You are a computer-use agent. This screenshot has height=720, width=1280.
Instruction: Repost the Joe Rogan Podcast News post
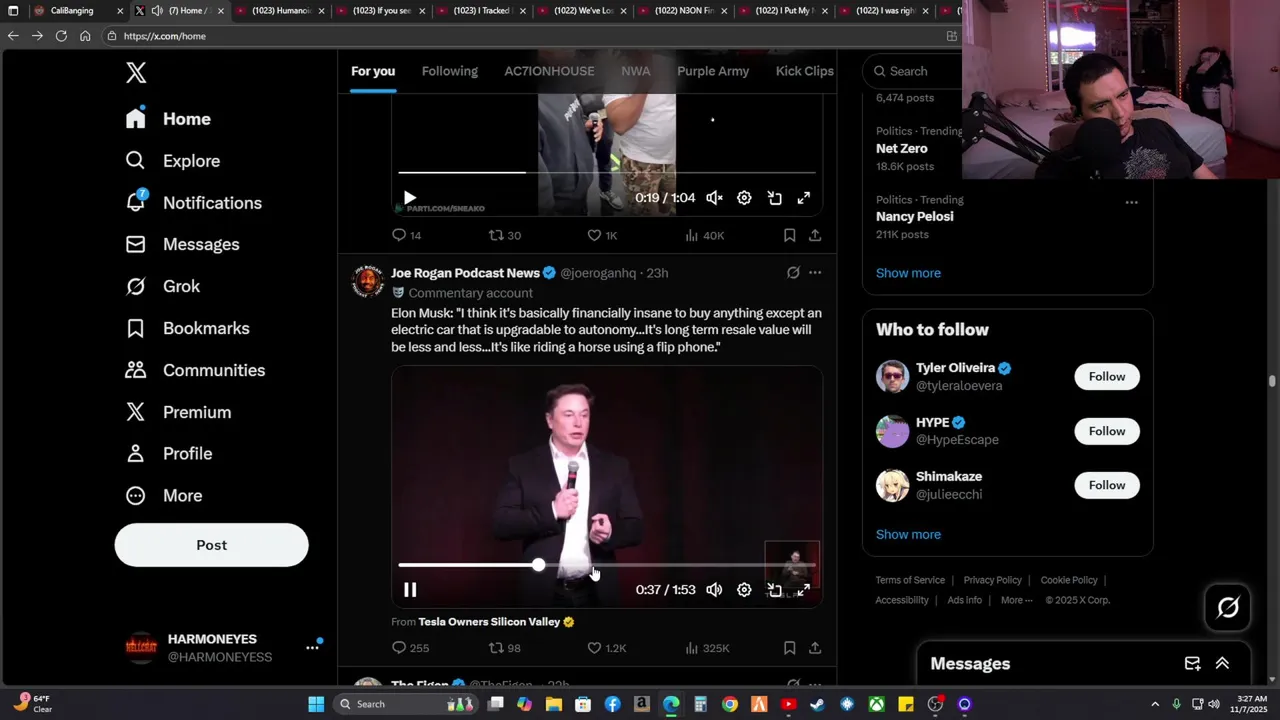point(505,648)
